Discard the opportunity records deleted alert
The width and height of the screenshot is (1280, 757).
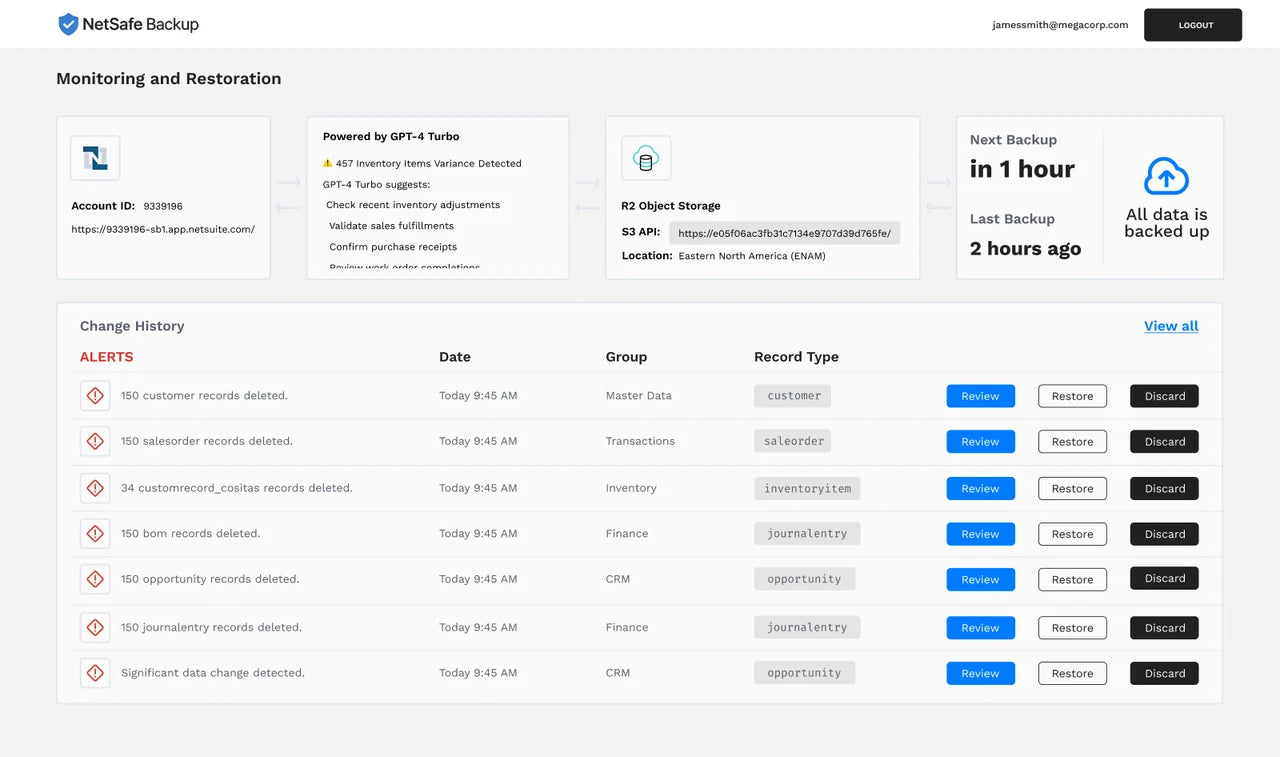click(x=1164, y=578)
